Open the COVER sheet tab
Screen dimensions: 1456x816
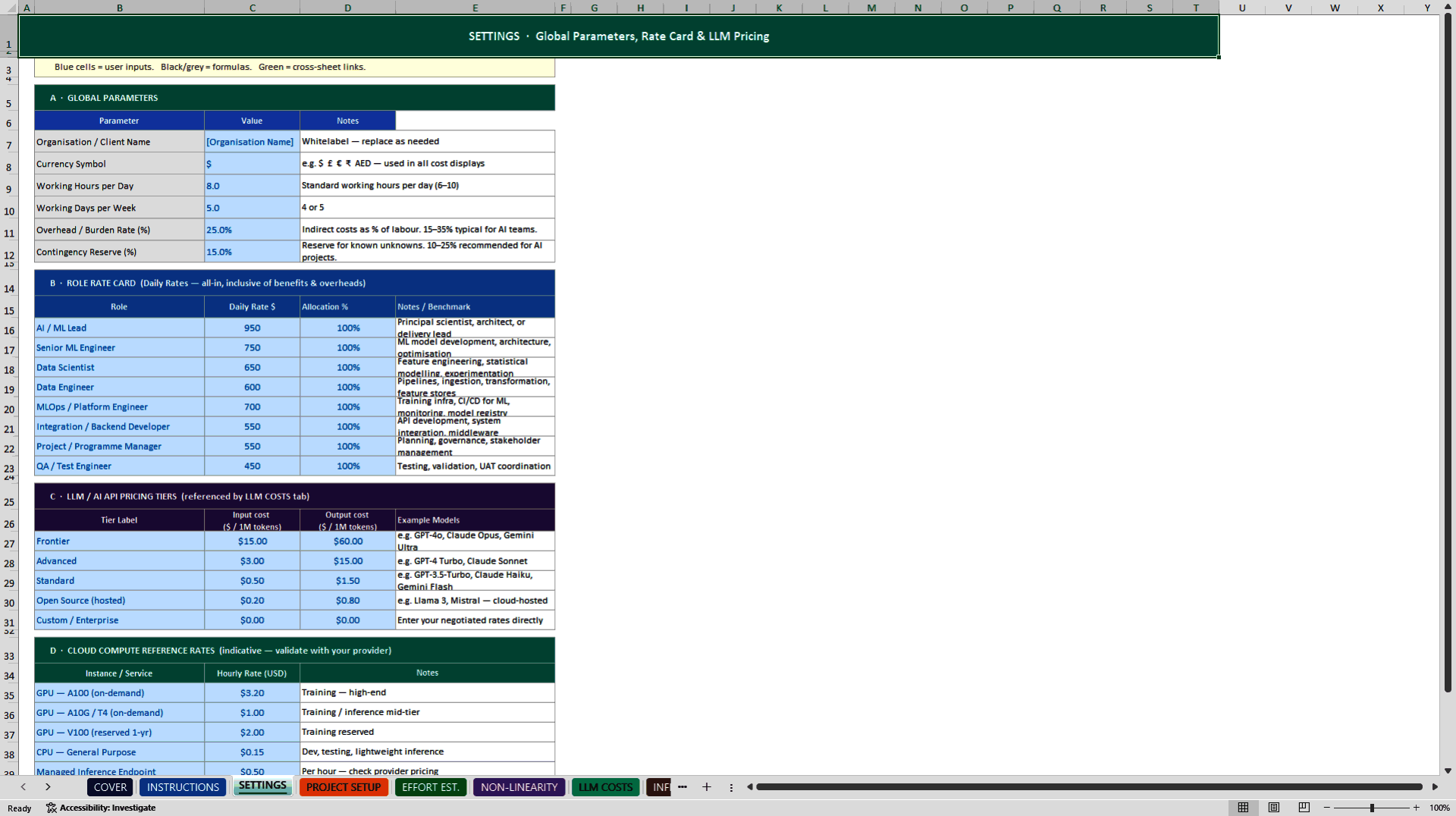[x=110, y=787]
